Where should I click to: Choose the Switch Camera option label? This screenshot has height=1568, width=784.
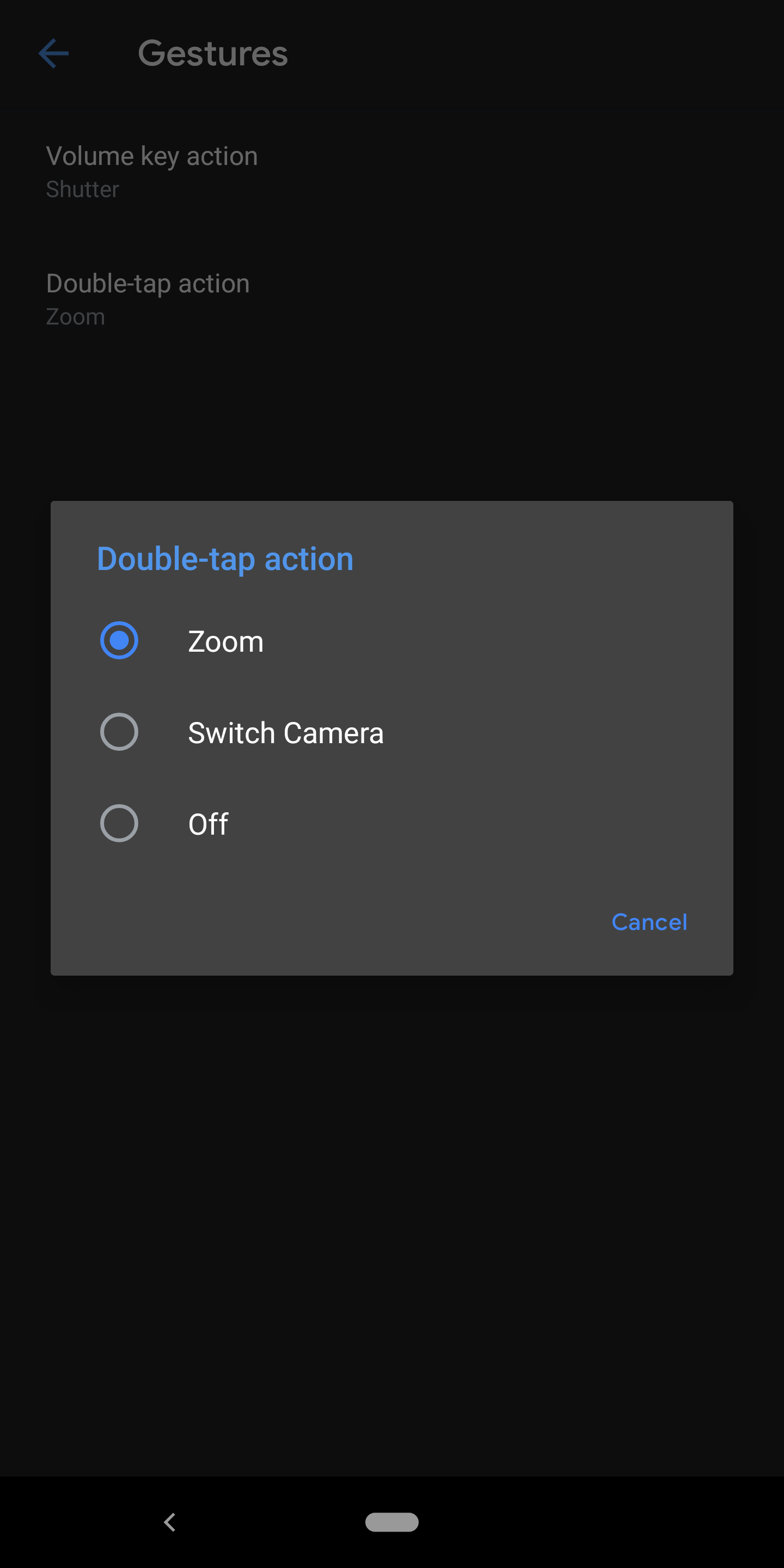(x=285, y=733)
